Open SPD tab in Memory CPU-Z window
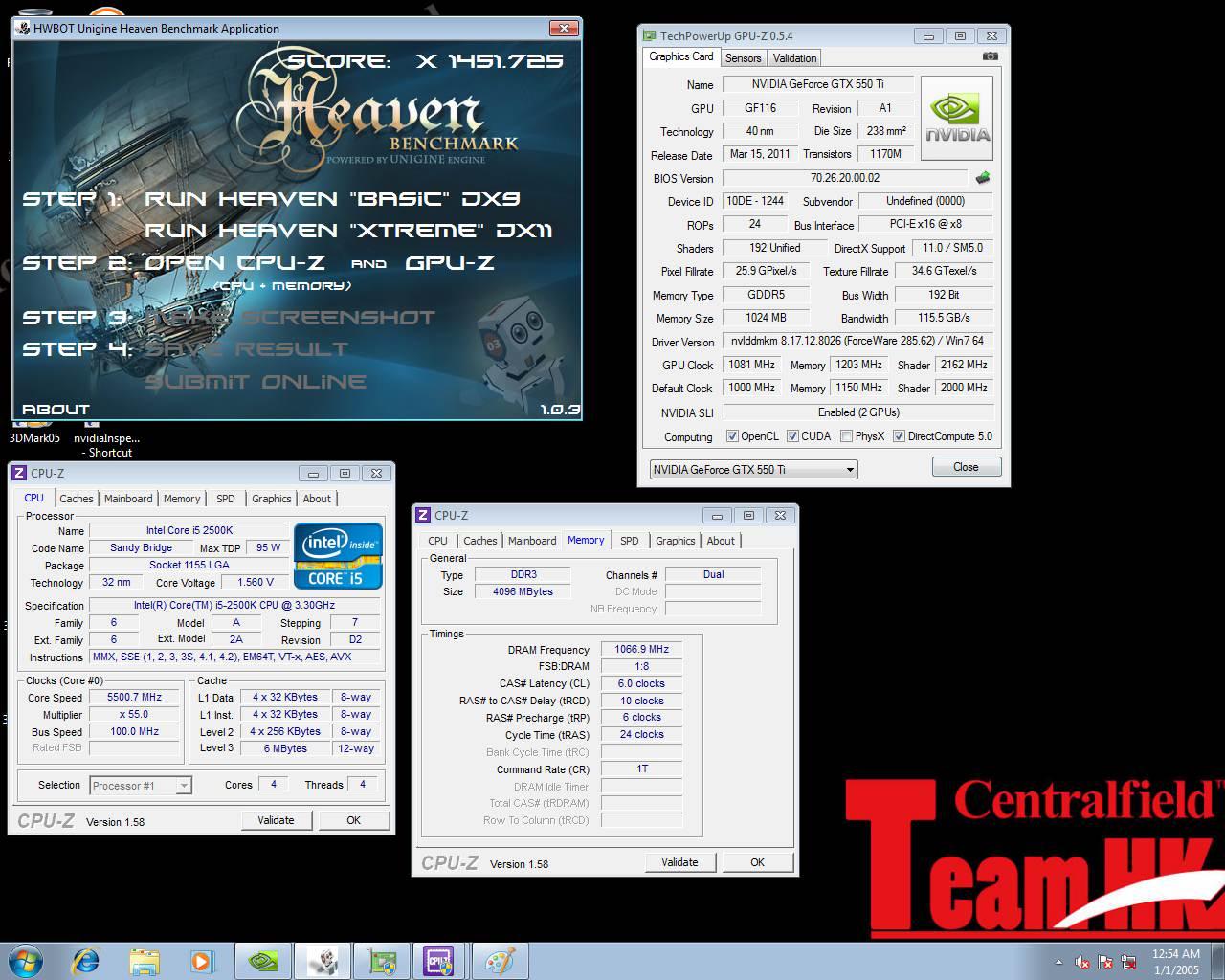 629,541
